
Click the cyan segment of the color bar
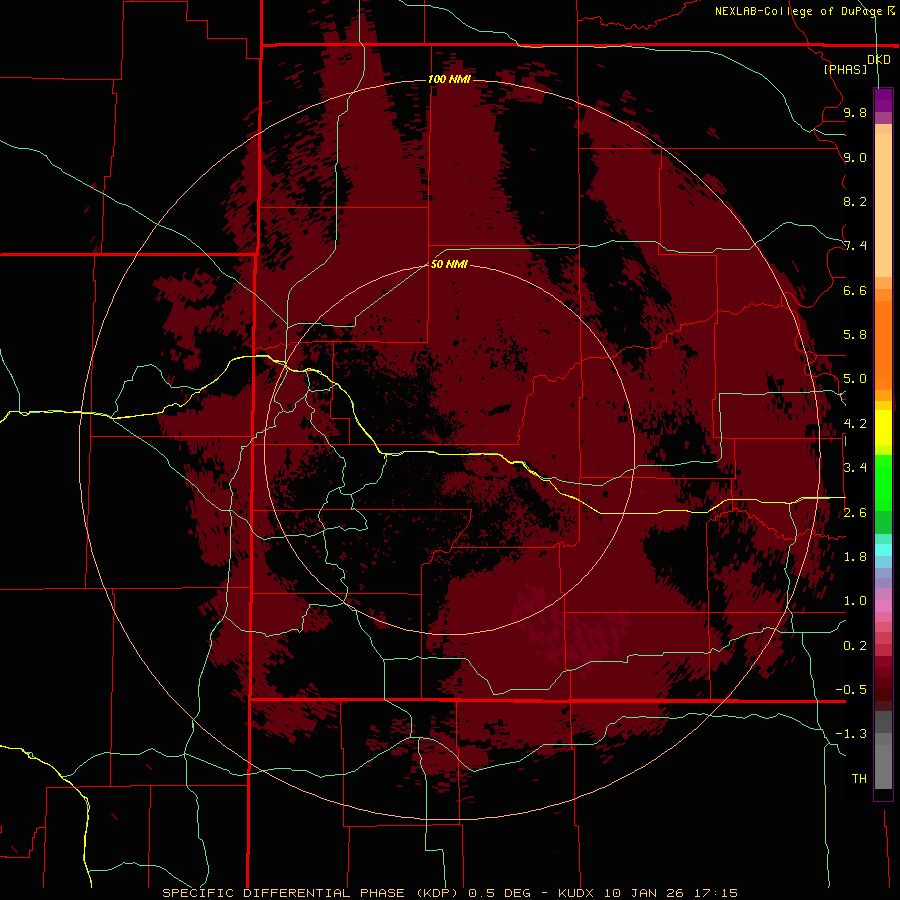(883, 549)
